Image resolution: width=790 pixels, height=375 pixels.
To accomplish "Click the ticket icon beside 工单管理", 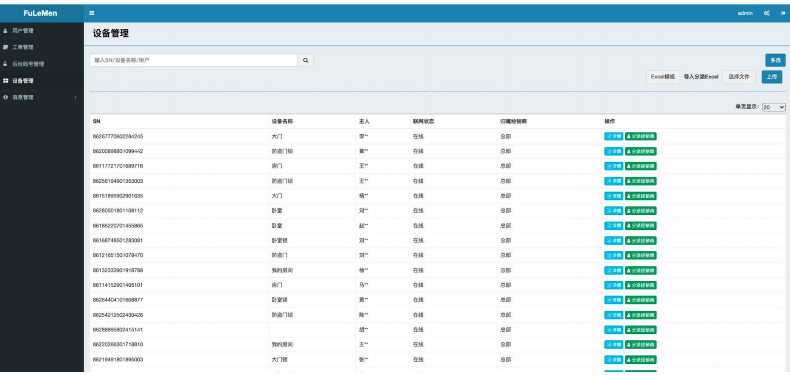I will (x=5, y=47).
